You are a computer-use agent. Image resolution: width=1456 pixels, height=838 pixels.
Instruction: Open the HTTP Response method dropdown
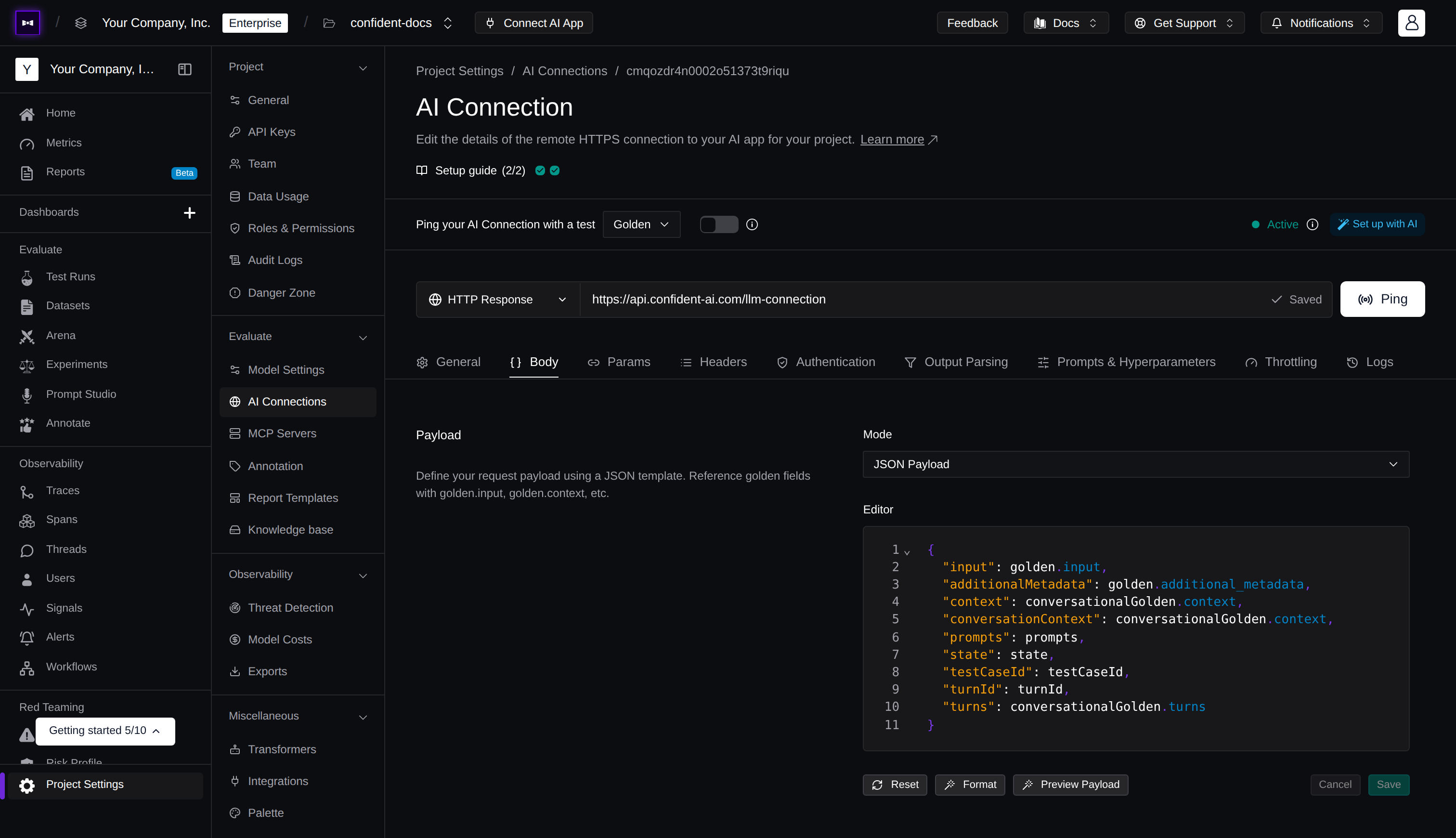click(498, 299)
